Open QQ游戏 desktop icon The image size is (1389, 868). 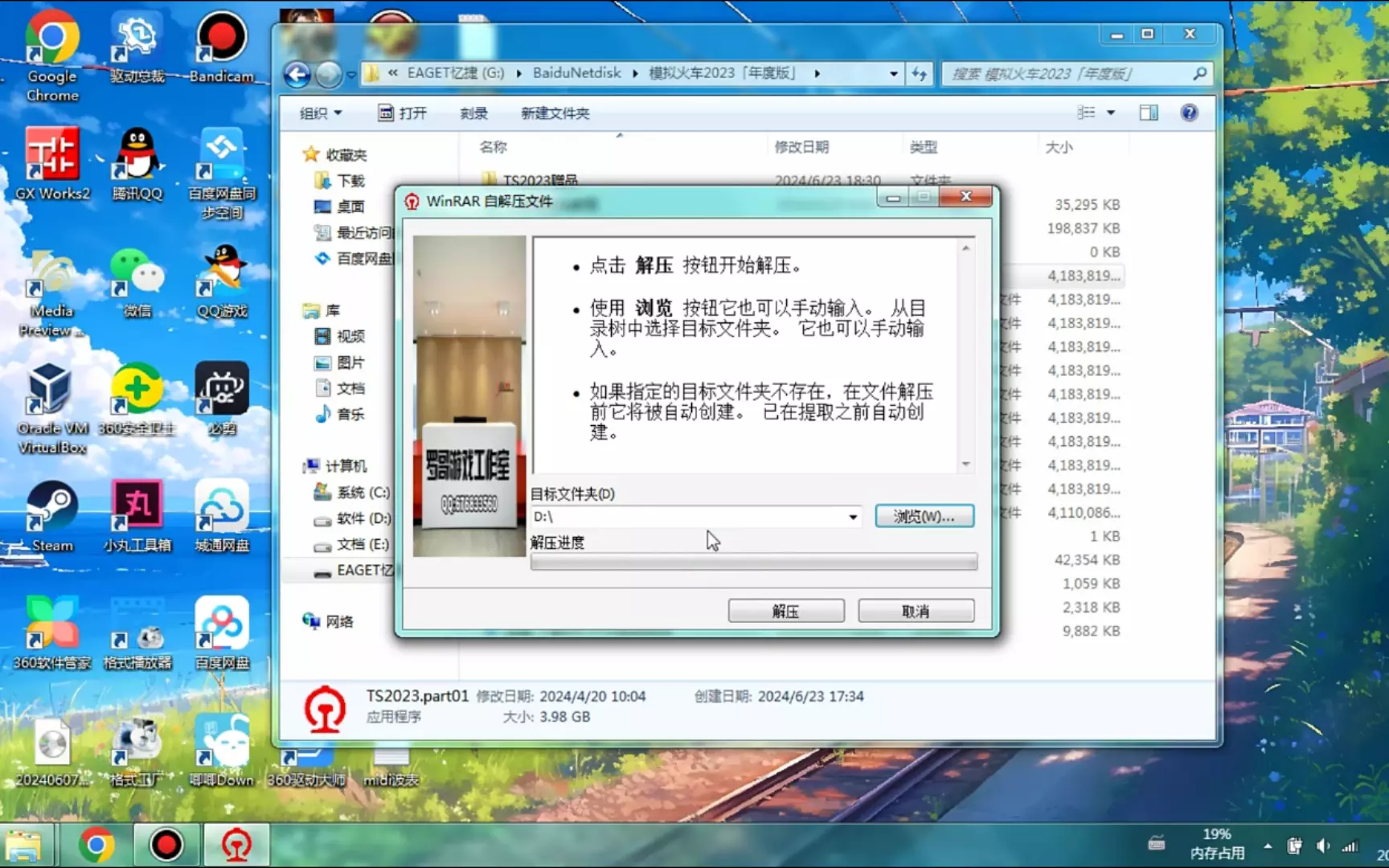coord(222,281)
